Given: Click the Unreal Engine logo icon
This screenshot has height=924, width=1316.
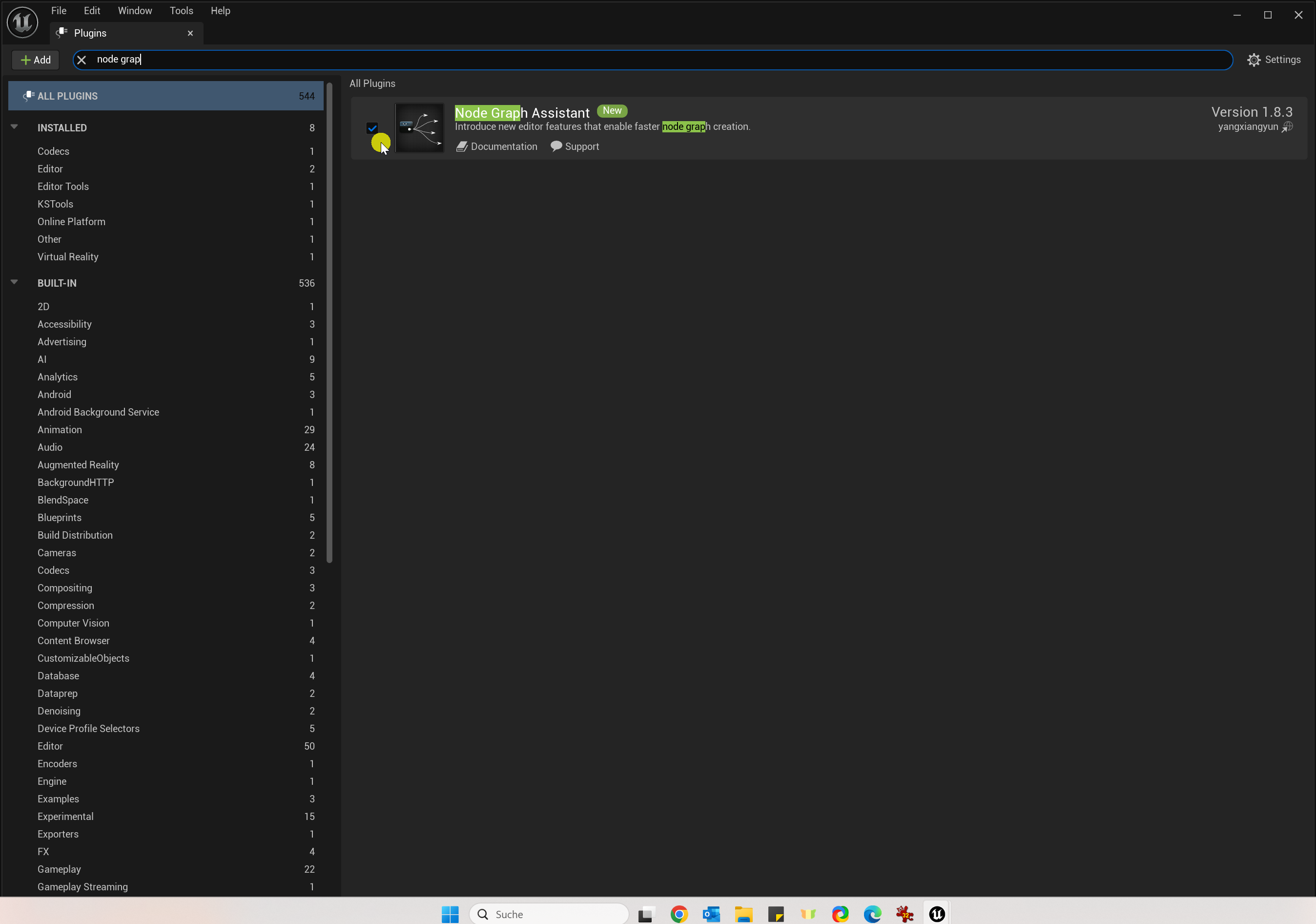Looking at the screenshot, I should click(x=22, y=22).
